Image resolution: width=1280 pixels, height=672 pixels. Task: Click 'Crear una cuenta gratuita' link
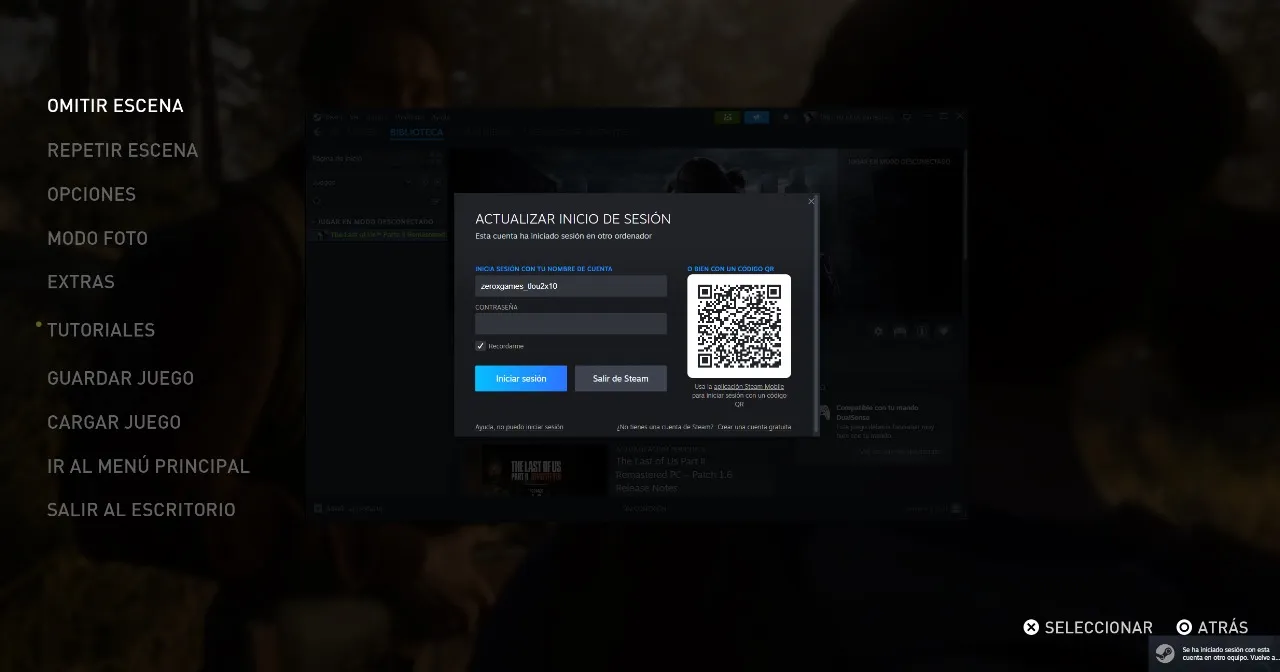click(x=754, y=427)
